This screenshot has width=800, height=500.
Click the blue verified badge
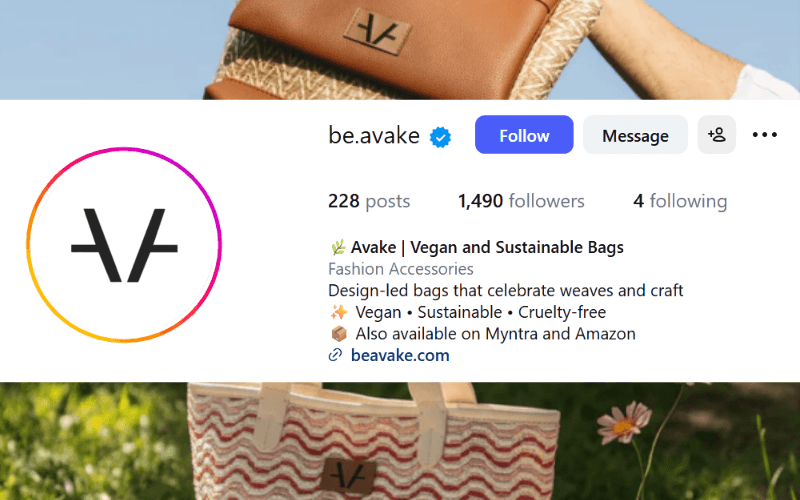tap(440, 137)
